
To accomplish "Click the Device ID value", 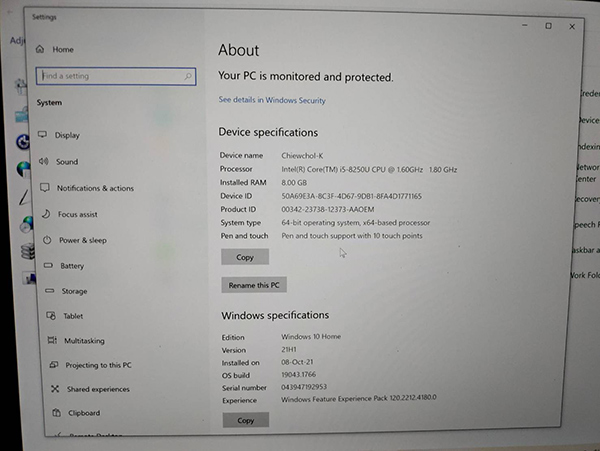I will pyautogui.click(x=352, y=196).
